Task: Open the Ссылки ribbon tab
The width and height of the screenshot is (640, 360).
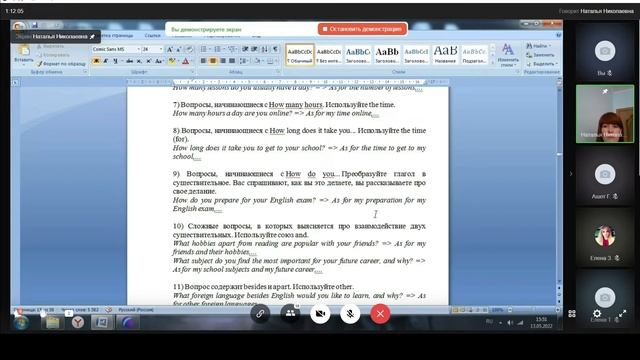Action: tap(152, 36)
